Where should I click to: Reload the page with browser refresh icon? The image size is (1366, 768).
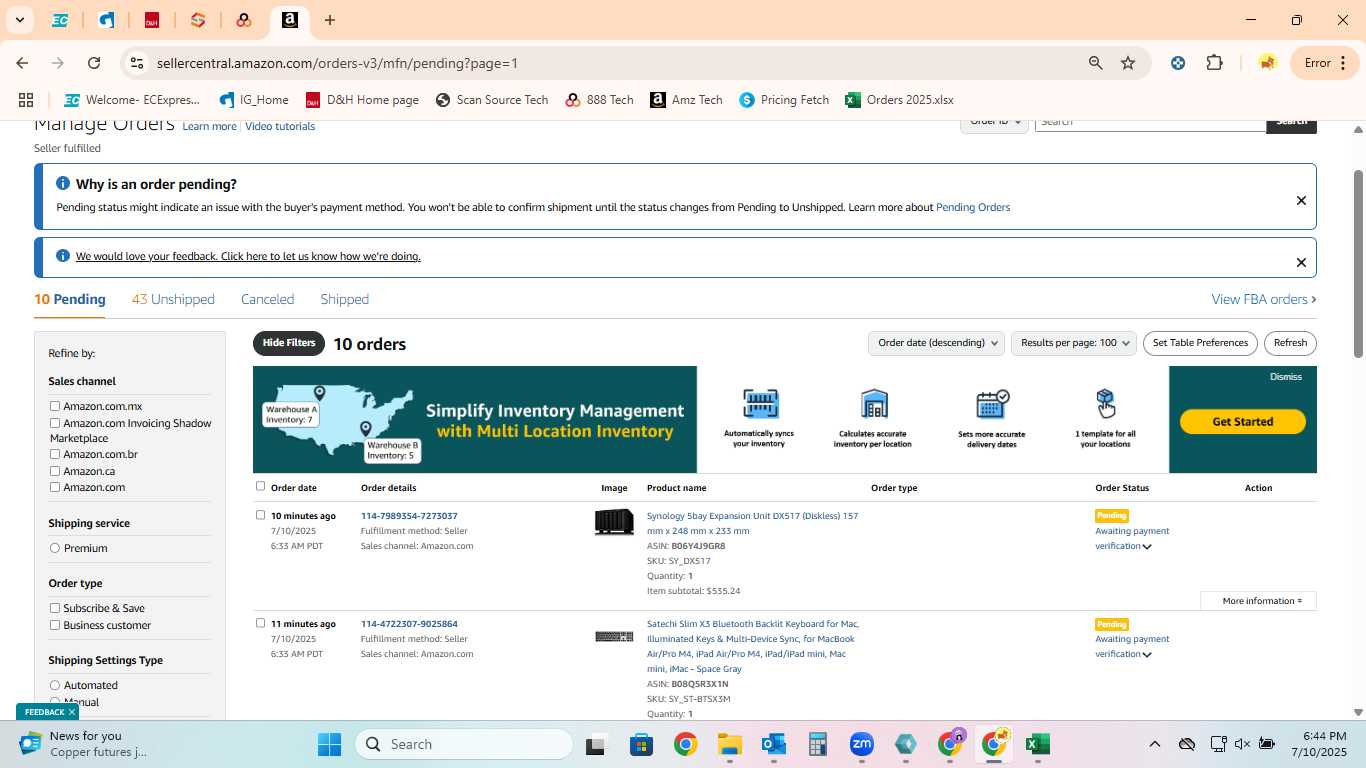(94, 63)
